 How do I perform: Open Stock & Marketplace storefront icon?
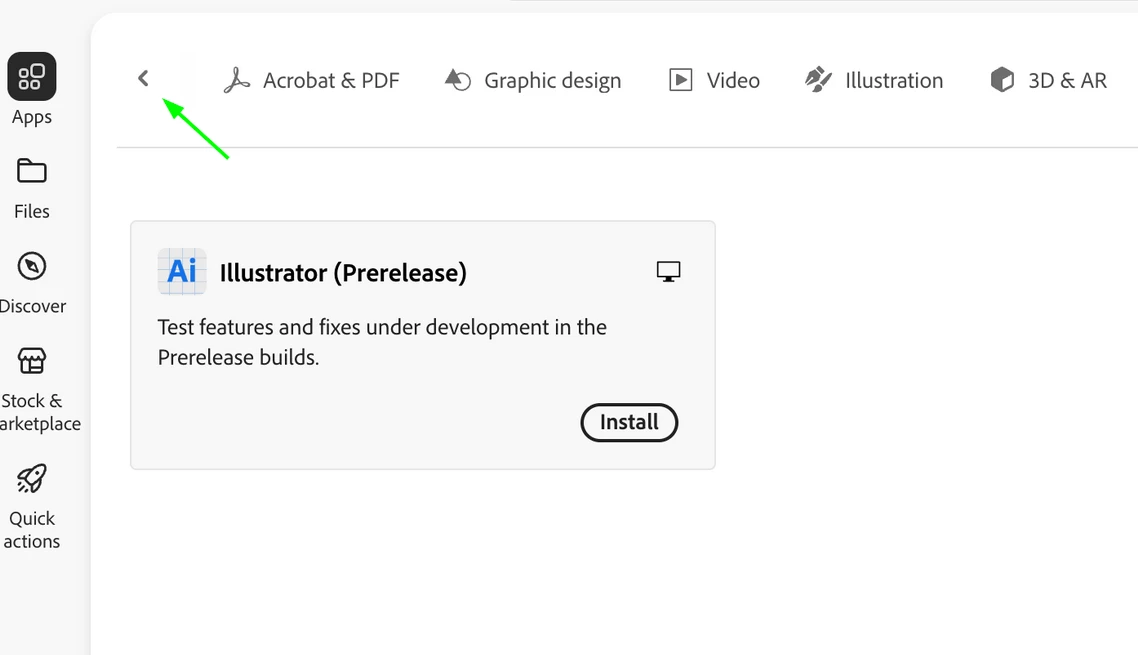coord(31,361)
